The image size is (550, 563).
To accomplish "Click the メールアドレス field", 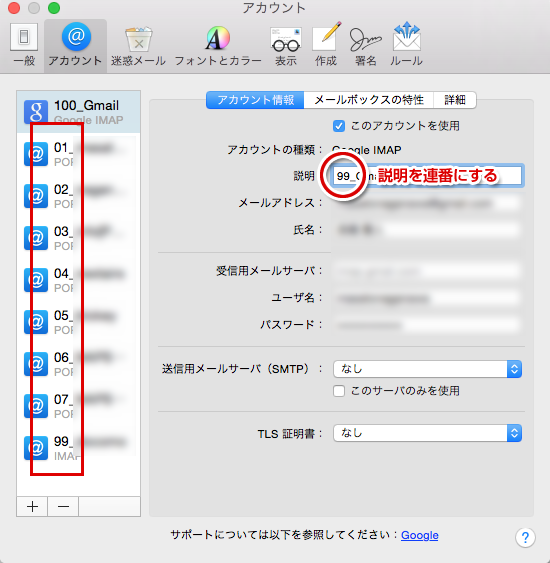I will tap(427, 203).
